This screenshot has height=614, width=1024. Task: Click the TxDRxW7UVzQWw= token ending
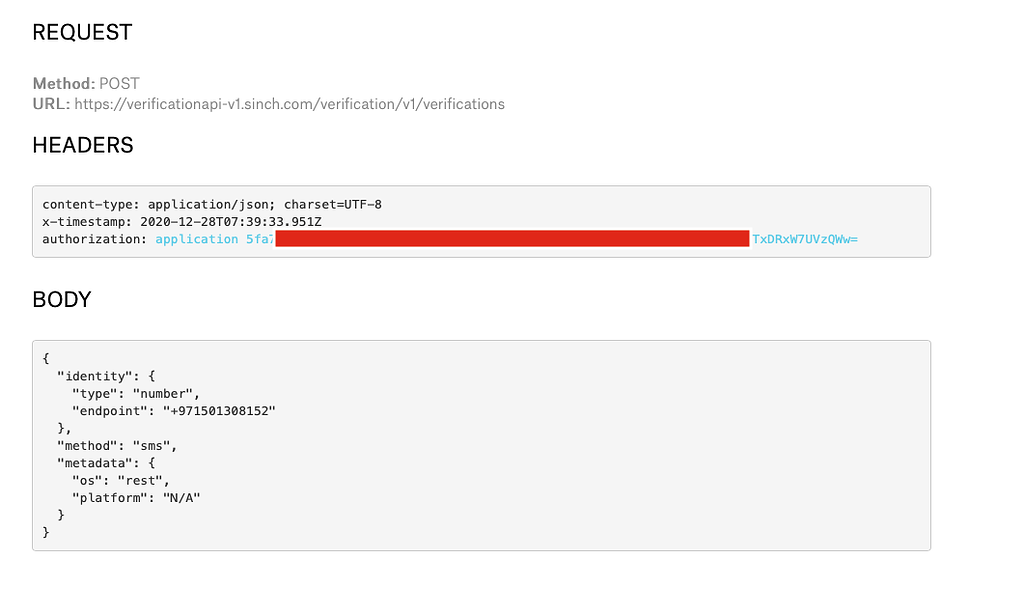point(805,239)
